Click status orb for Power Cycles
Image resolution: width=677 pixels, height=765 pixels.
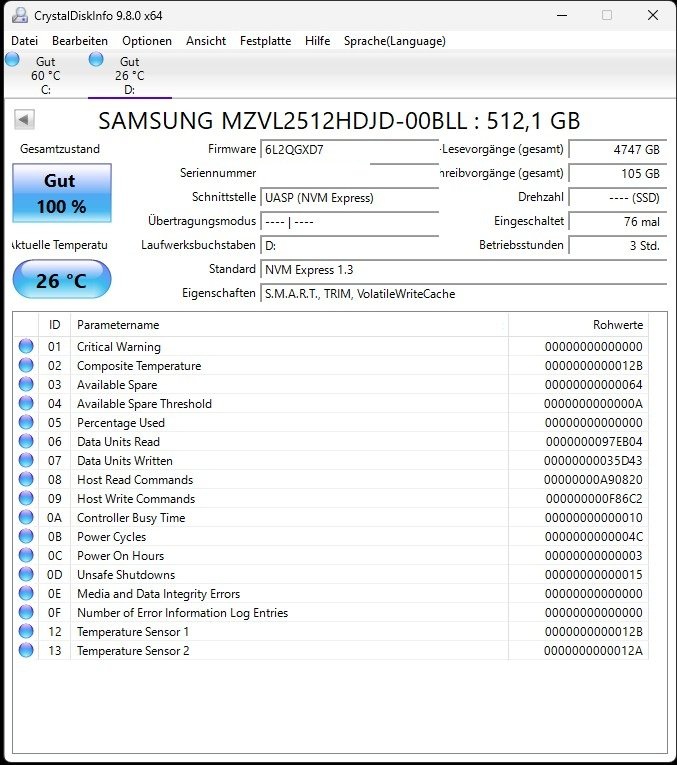pos(26,537)
